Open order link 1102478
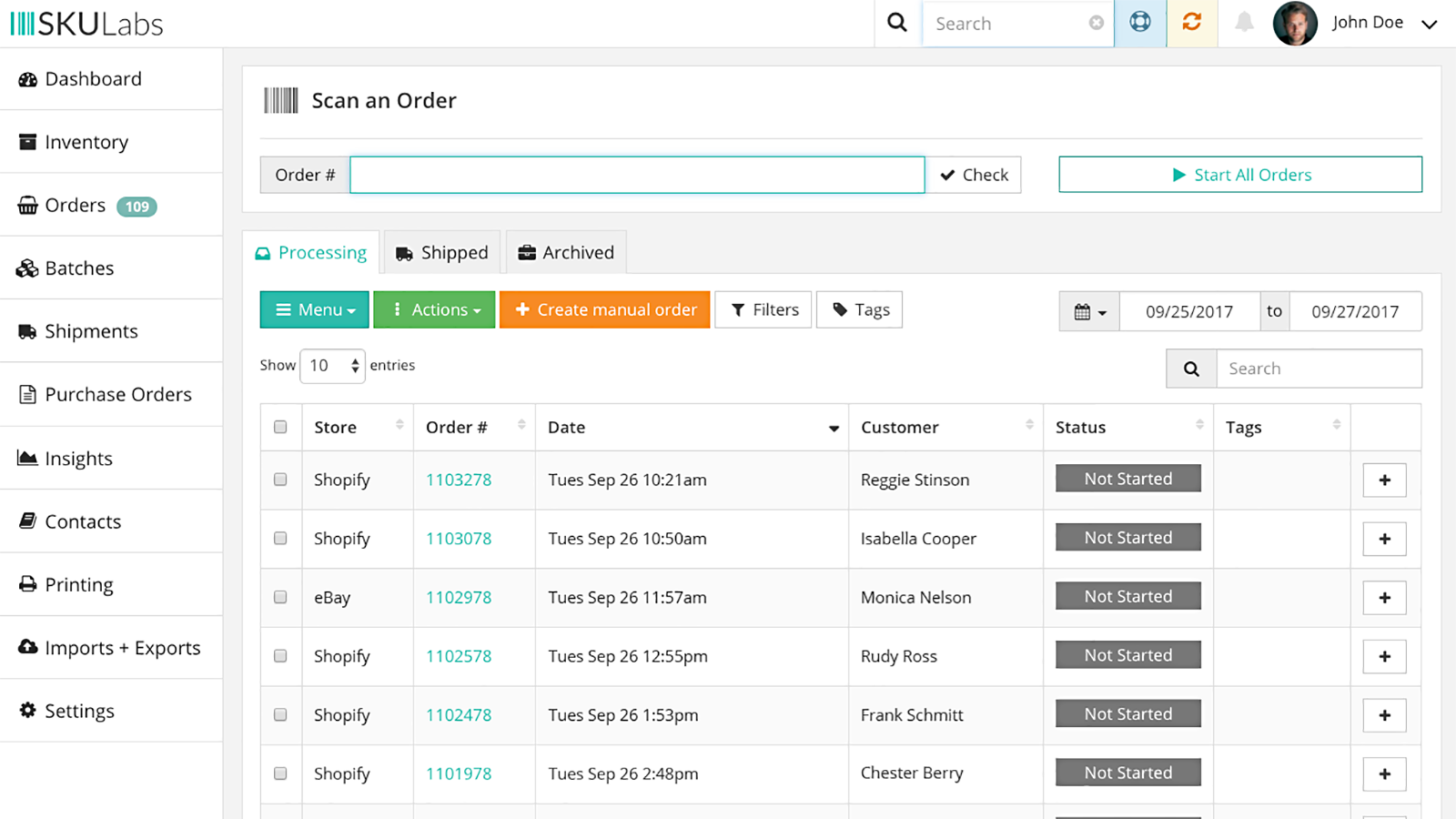The width and height of the screenshot is (1456, 819). 459,715
